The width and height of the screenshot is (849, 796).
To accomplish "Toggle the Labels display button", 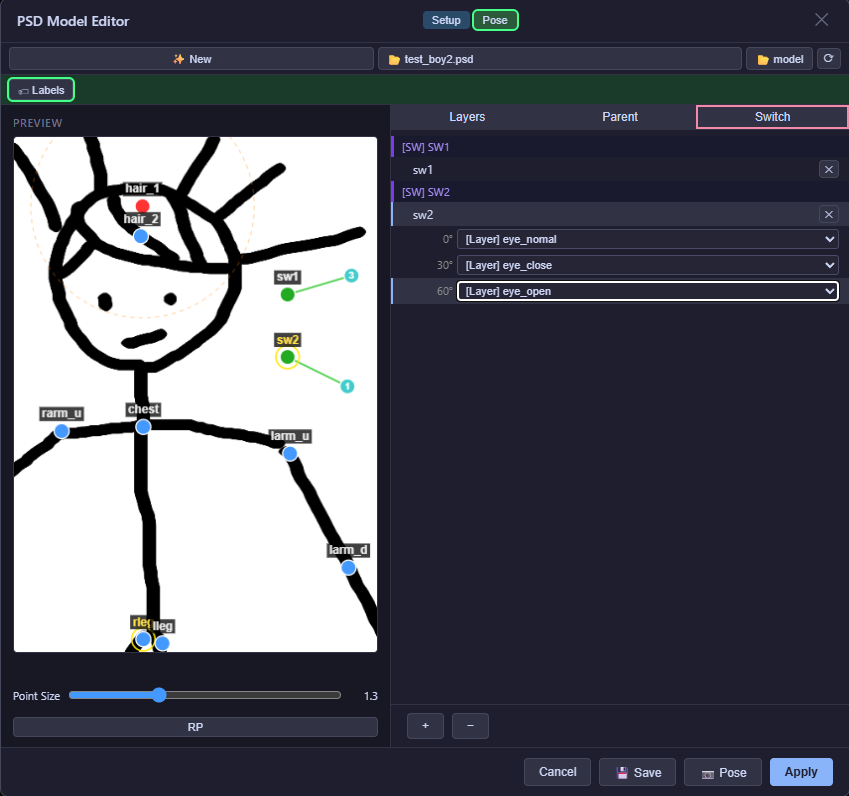I will (x=41, y=90).
